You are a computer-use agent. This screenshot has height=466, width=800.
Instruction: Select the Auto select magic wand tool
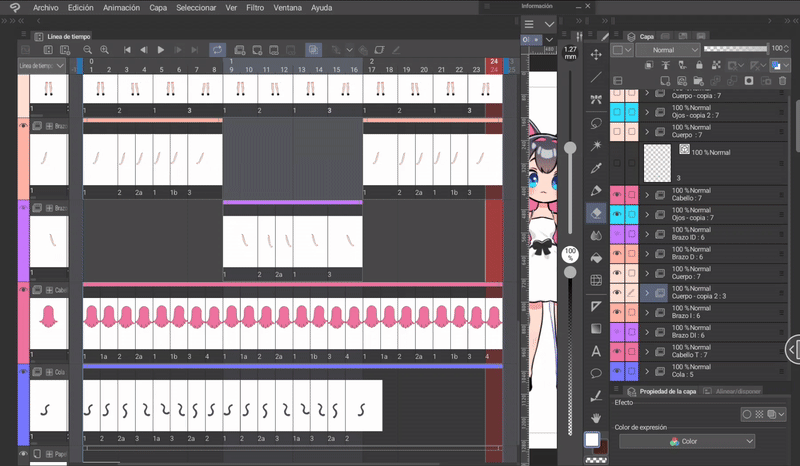(596, 146)
